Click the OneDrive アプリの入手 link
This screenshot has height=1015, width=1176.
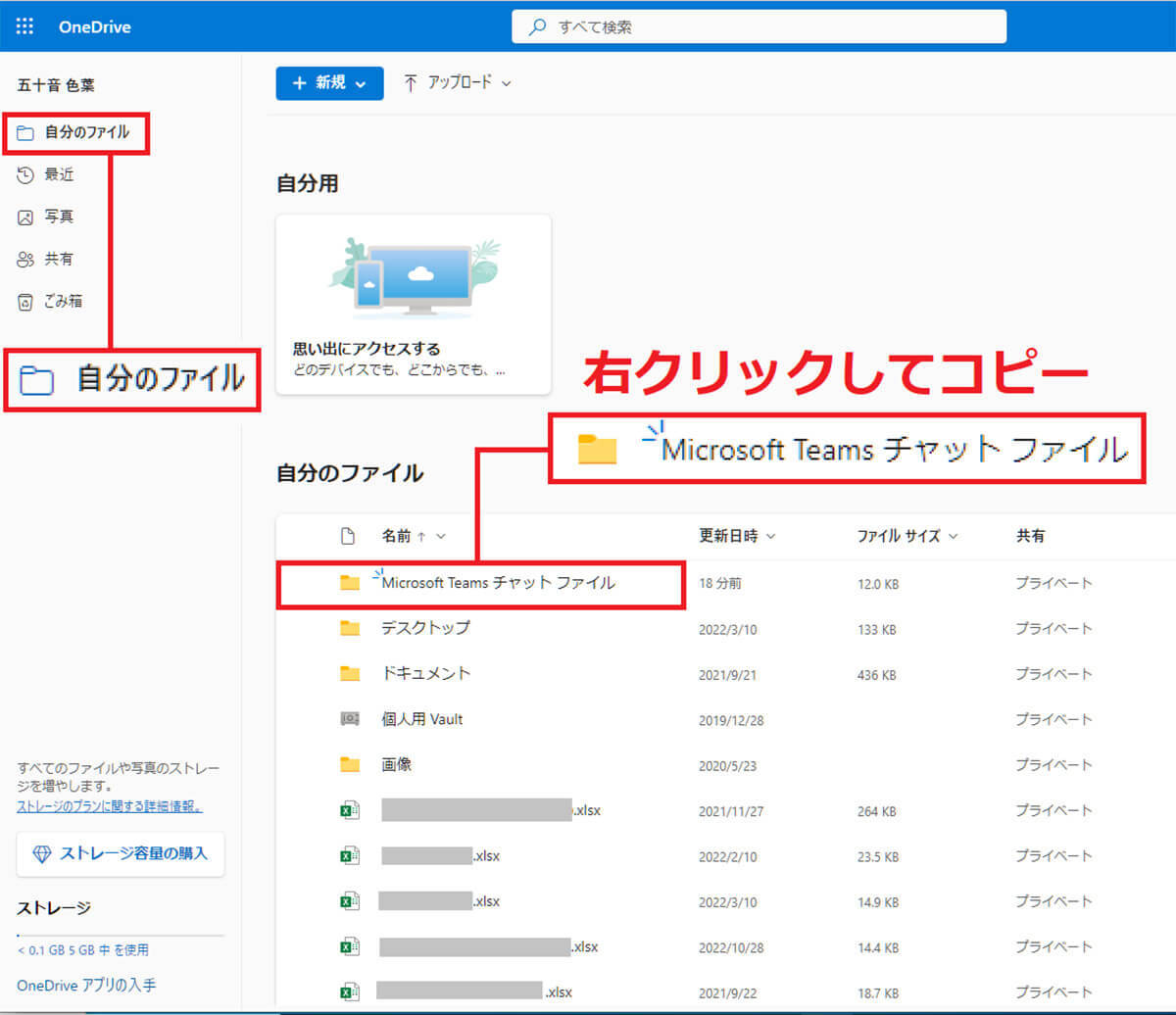click(x=86, y=985)
